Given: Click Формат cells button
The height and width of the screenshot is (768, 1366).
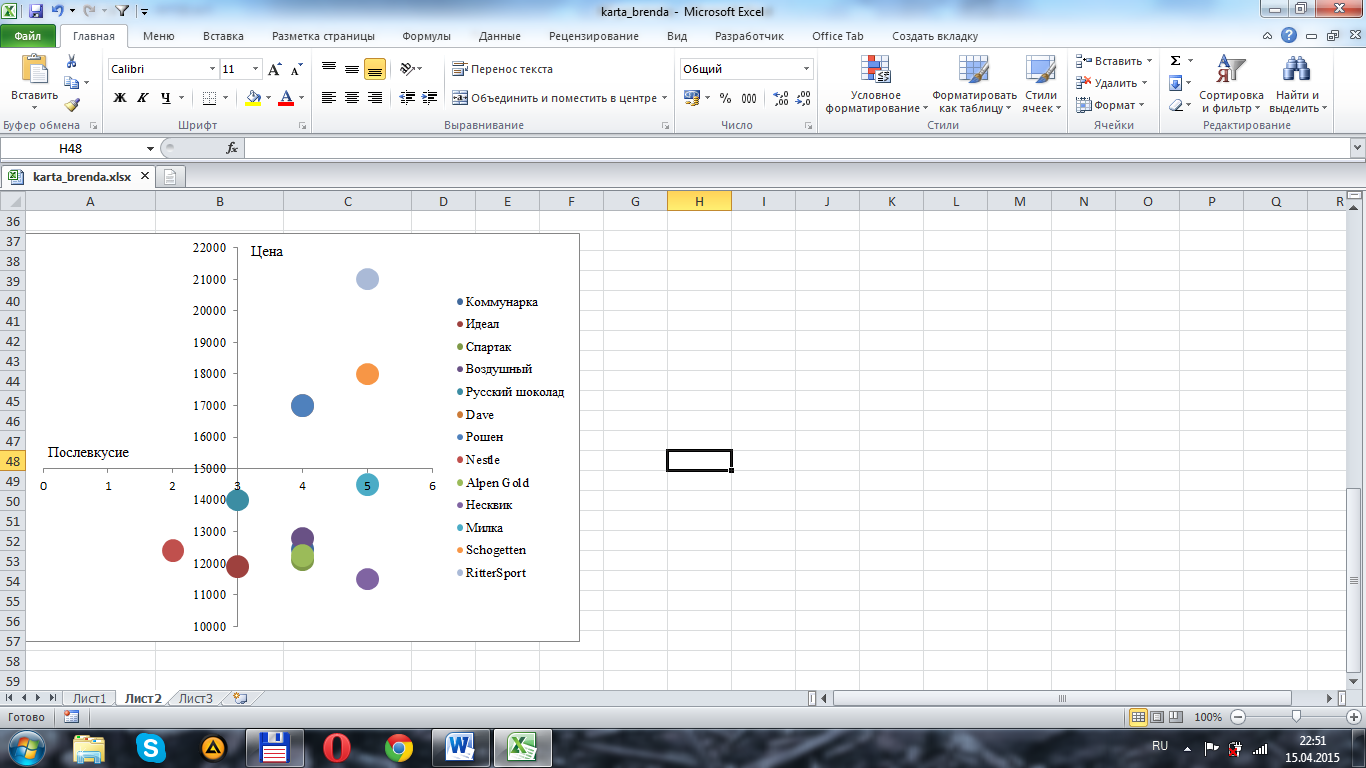Looking at the screenshot, I should [1111, 105].
